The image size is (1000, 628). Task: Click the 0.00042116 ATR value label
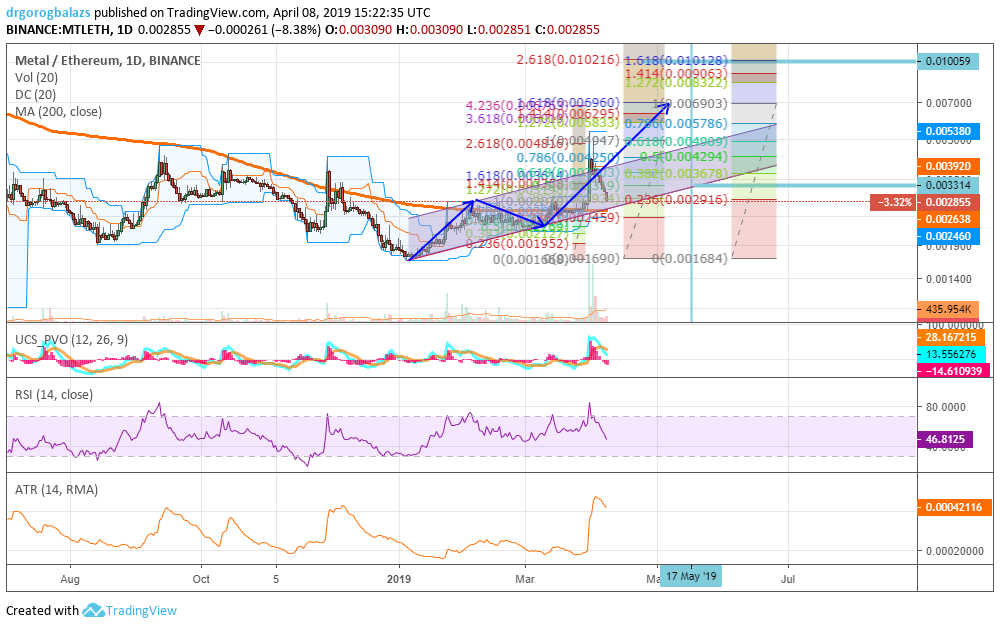(x=954, y=507)
